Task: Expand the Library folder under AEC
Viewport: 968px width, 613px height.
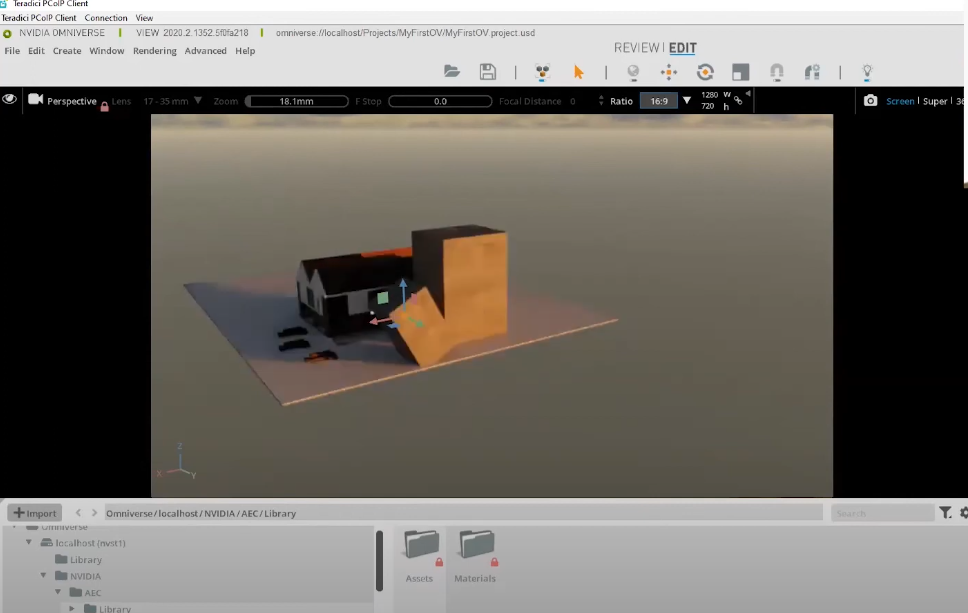Action: [x=72, y=608]
